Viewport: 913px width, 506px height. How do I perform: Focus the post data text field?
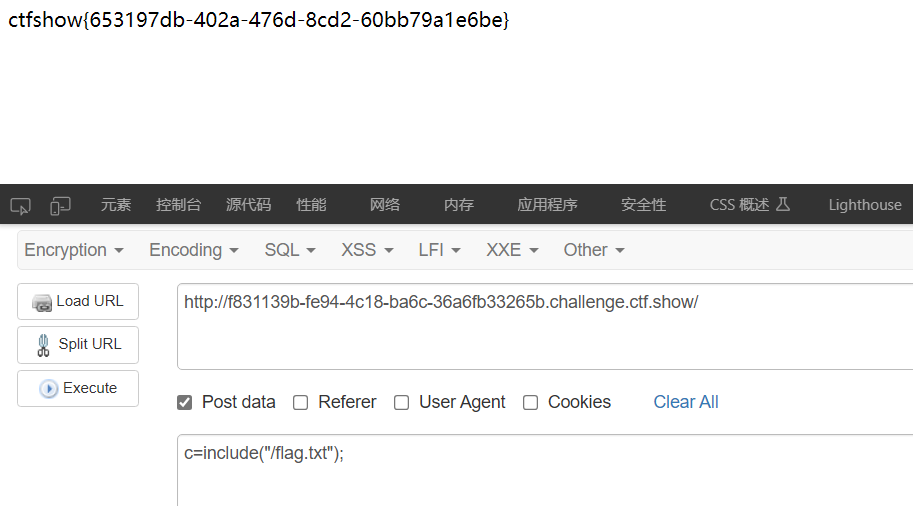point(545,470)
